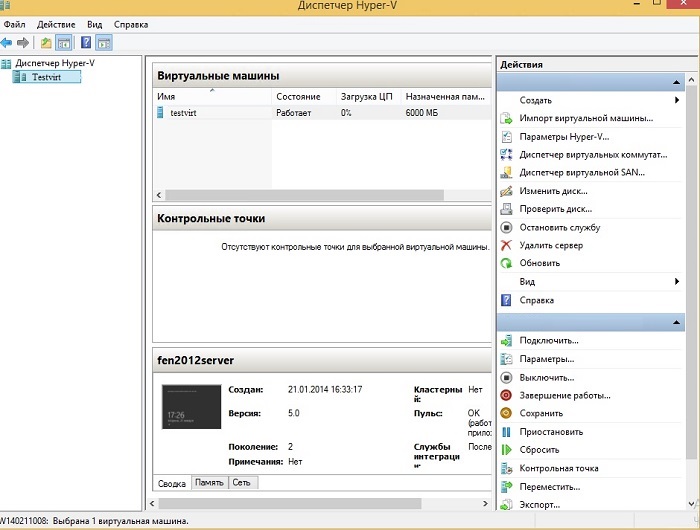Sort by the Загрузка ЦП column header
700x530 pixels.
coord(369,96)
